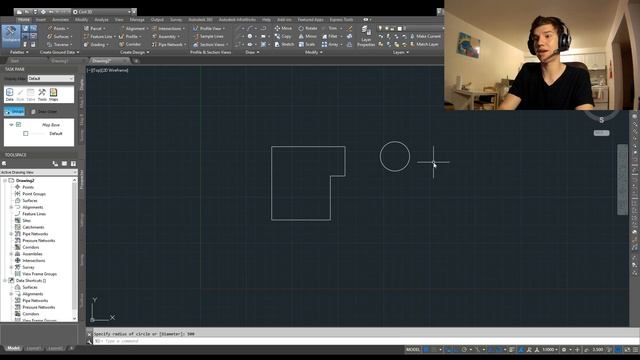
Task: Click the Match Layer tool
Action: [424, 44]
